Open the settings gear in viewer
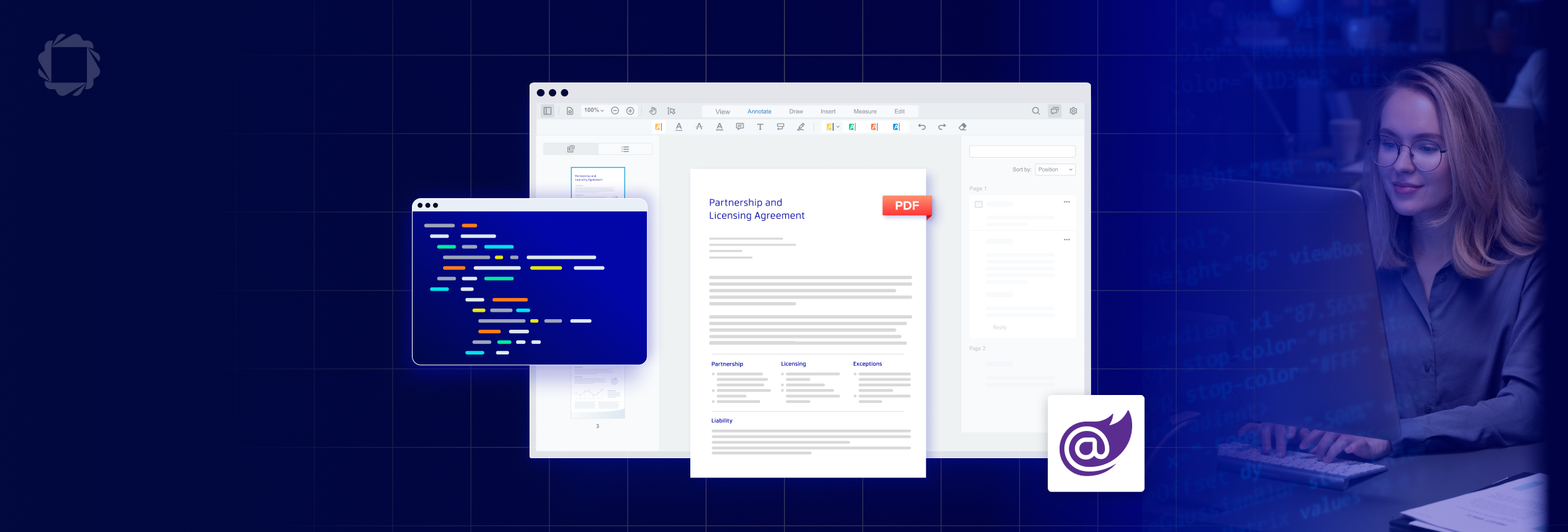Viewport: 1568px width, 532px height. (1074, 111)
